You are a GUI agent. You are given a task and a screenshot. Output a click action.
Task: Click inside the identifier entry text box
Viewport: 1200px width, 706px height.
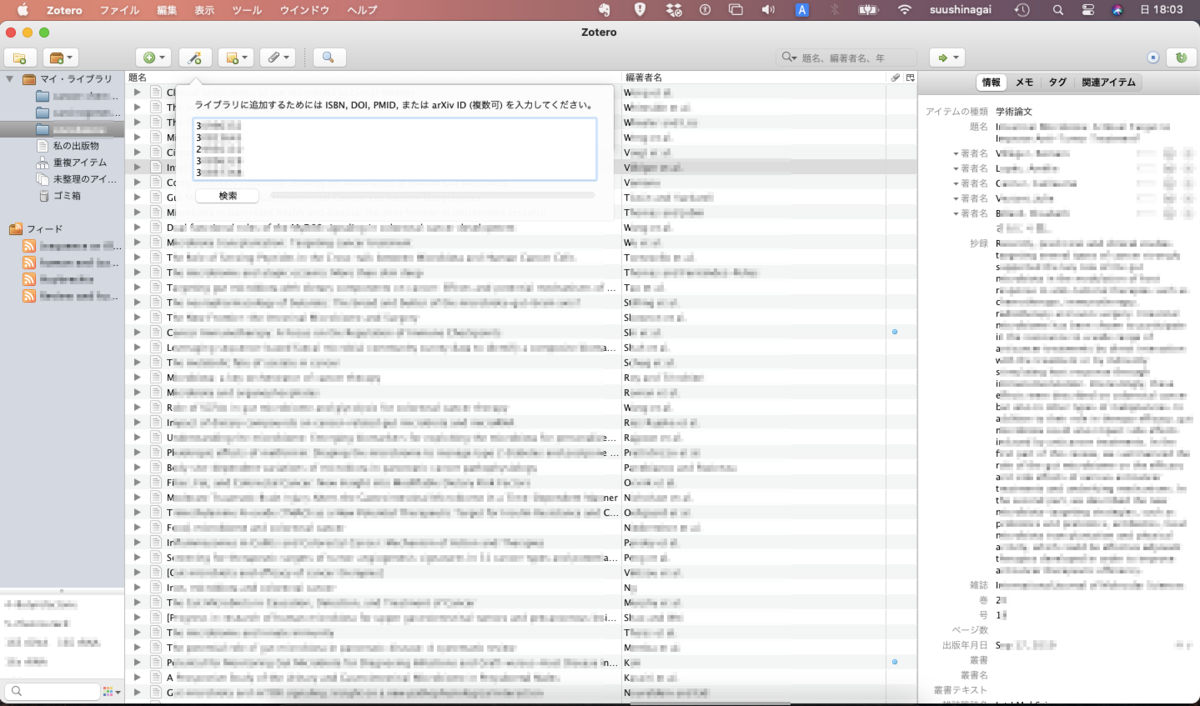point(394,149)
